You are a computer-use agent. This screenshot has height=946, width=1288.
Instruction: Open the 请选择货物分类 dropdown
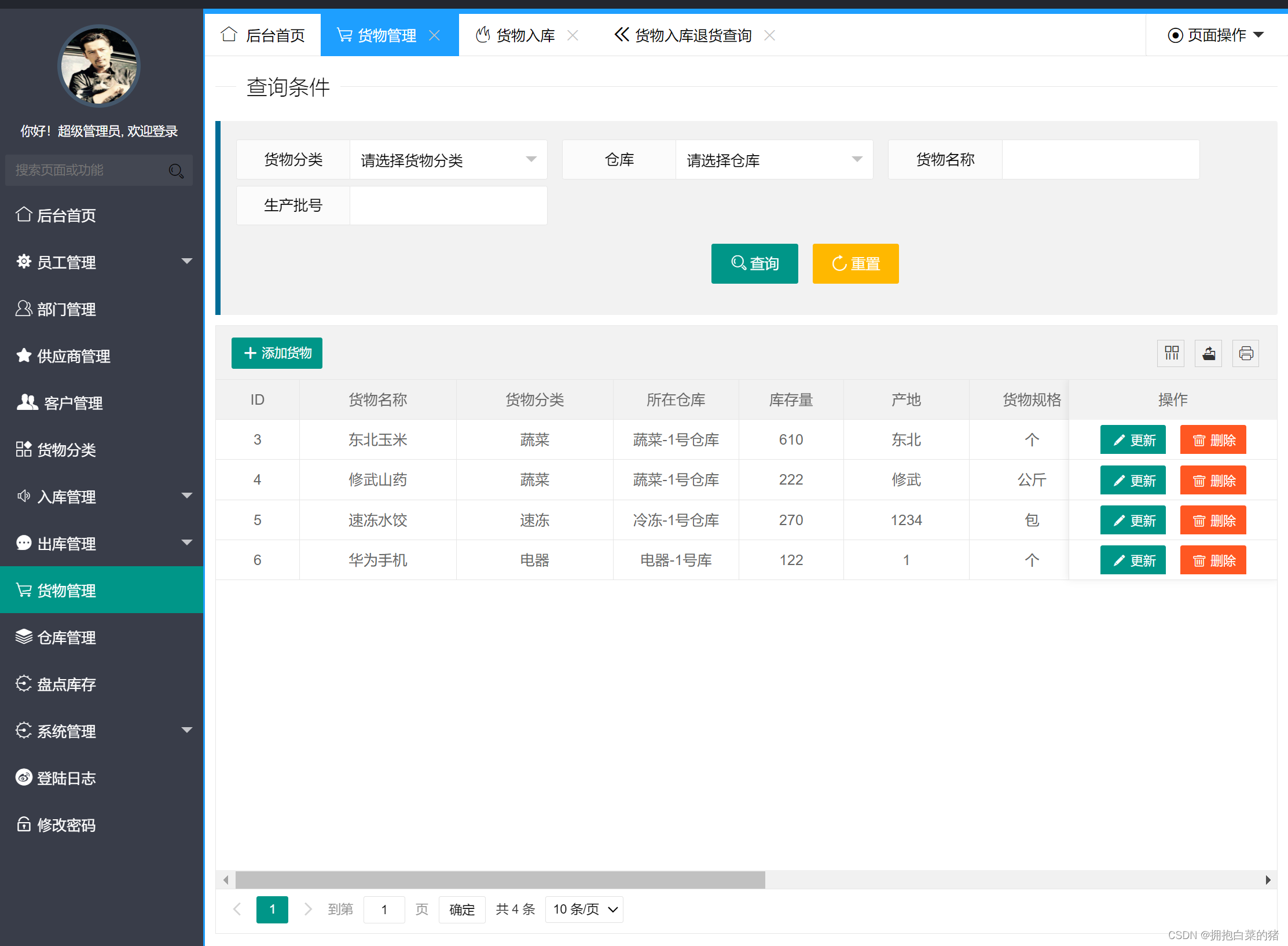(x=448, y=160)
